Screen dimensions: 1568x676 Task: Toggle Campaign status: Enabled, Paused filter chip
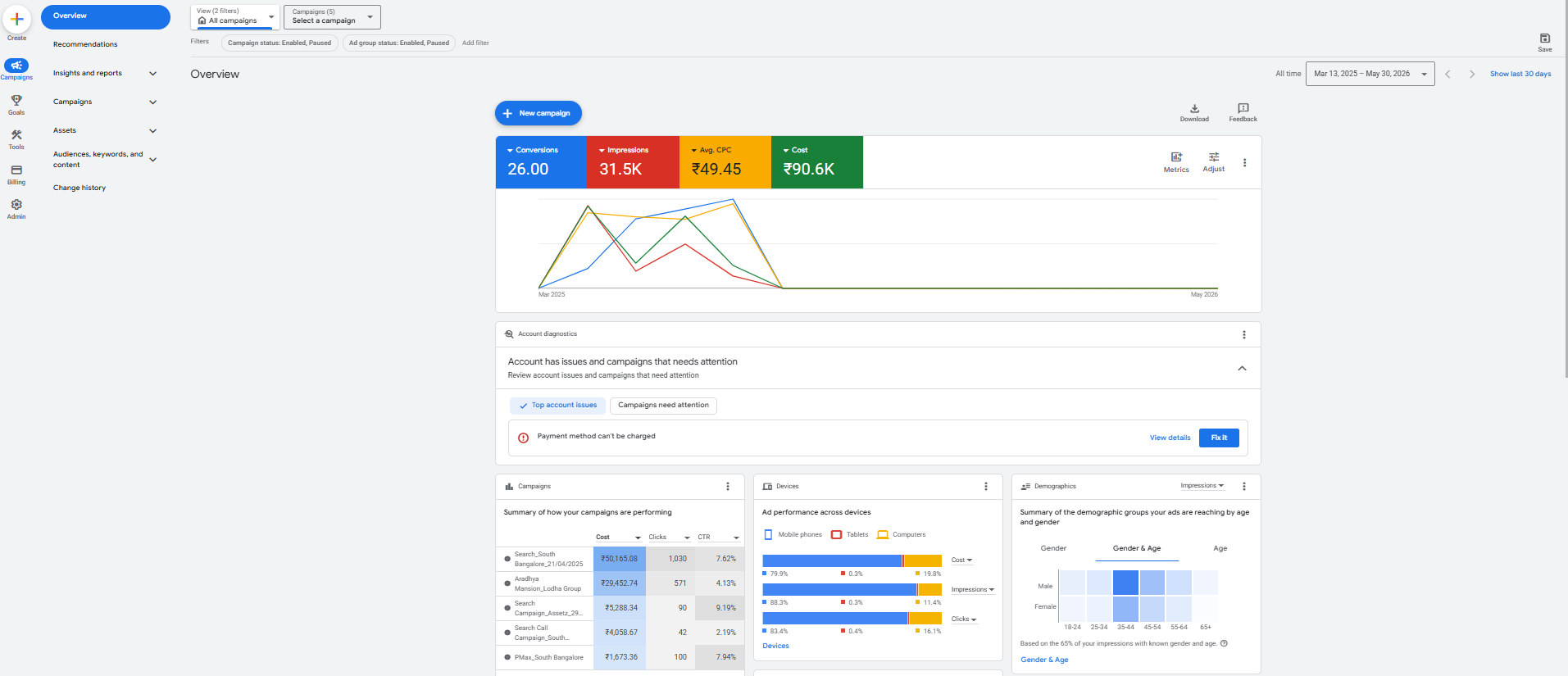tap(280, 43)
